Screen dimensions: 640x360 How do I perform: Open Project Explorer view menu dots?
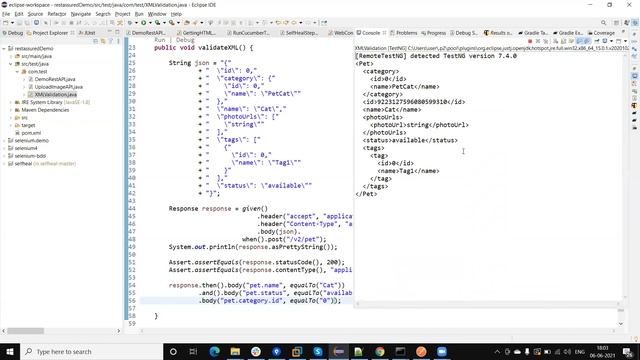(x=118, y=41)
